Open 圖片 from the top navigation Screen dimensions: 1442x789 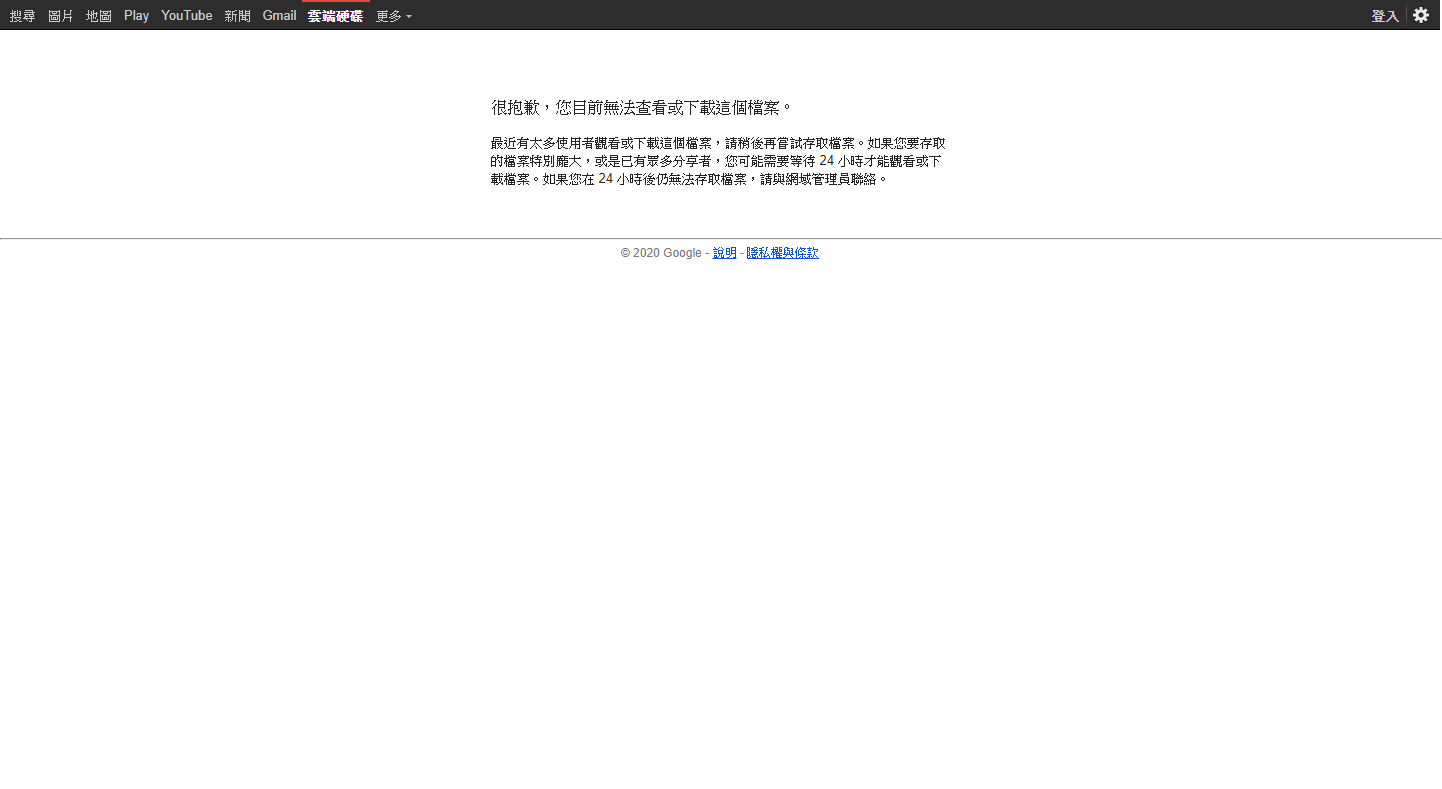(x=60, y=15)
